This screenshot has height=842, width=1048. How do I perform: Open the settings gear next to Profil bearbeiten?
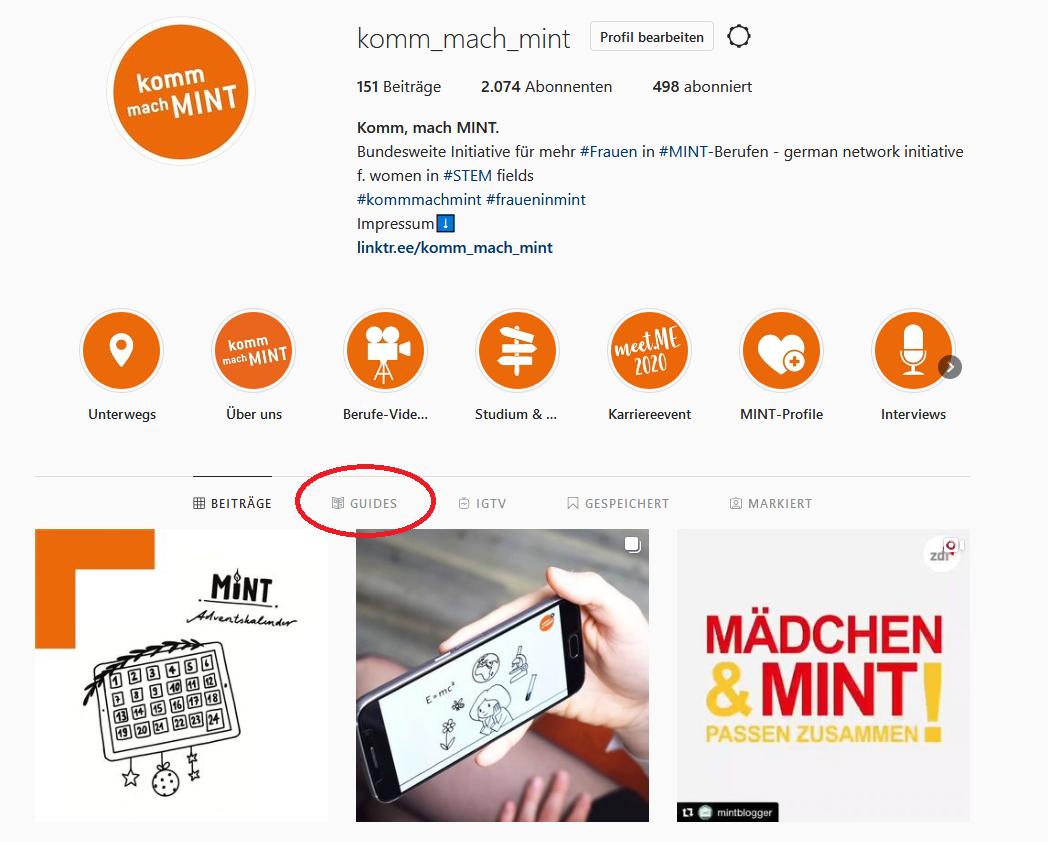[x=739, y=36]
